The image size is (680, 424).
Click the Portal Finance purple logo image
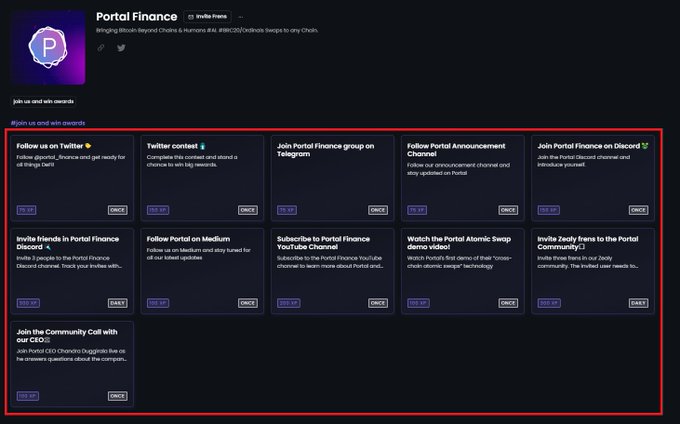48,48
